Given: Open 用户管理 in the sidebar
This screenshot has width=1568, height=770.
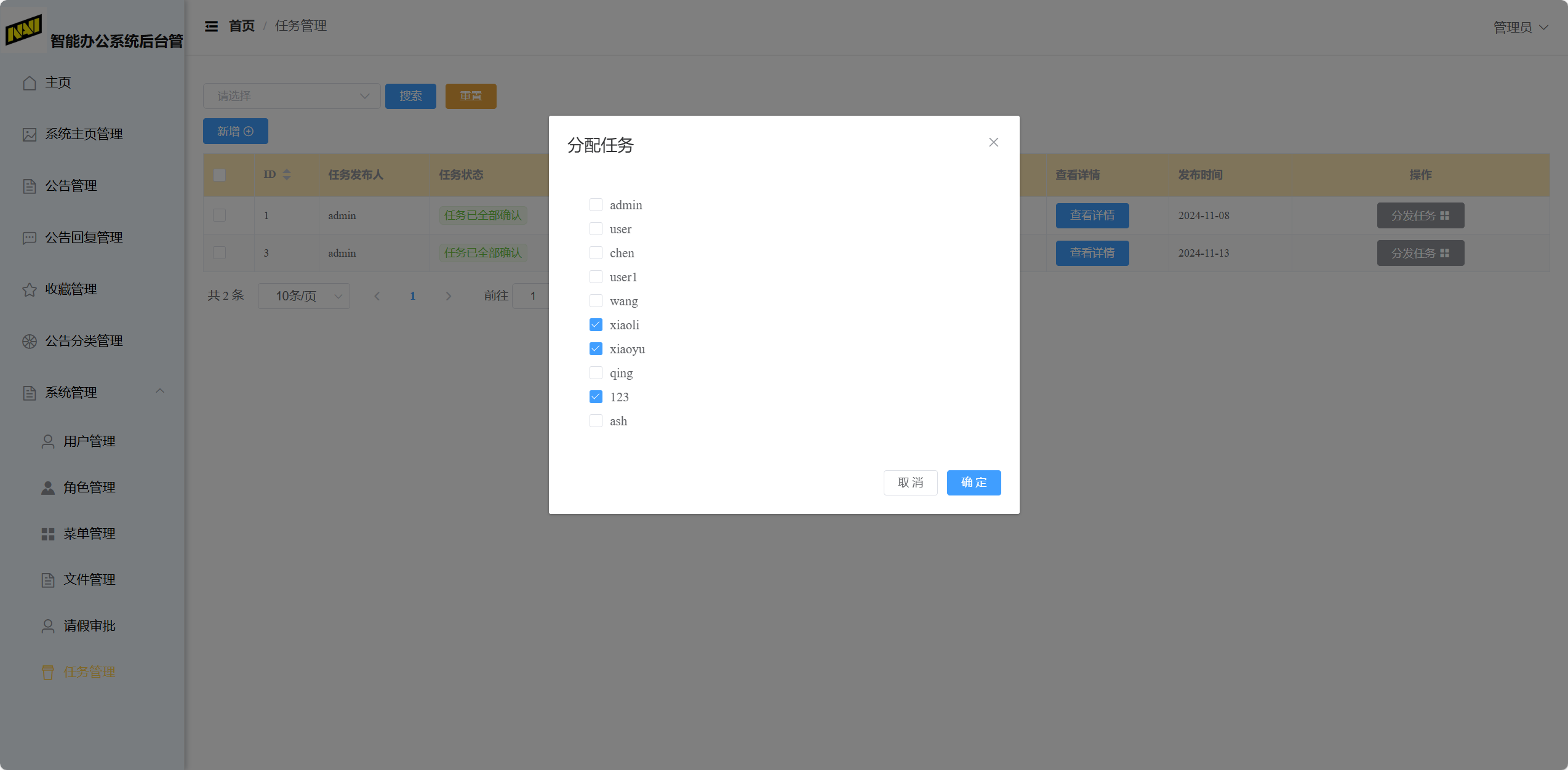Looking at the screenshot, I should click(89, 441).
